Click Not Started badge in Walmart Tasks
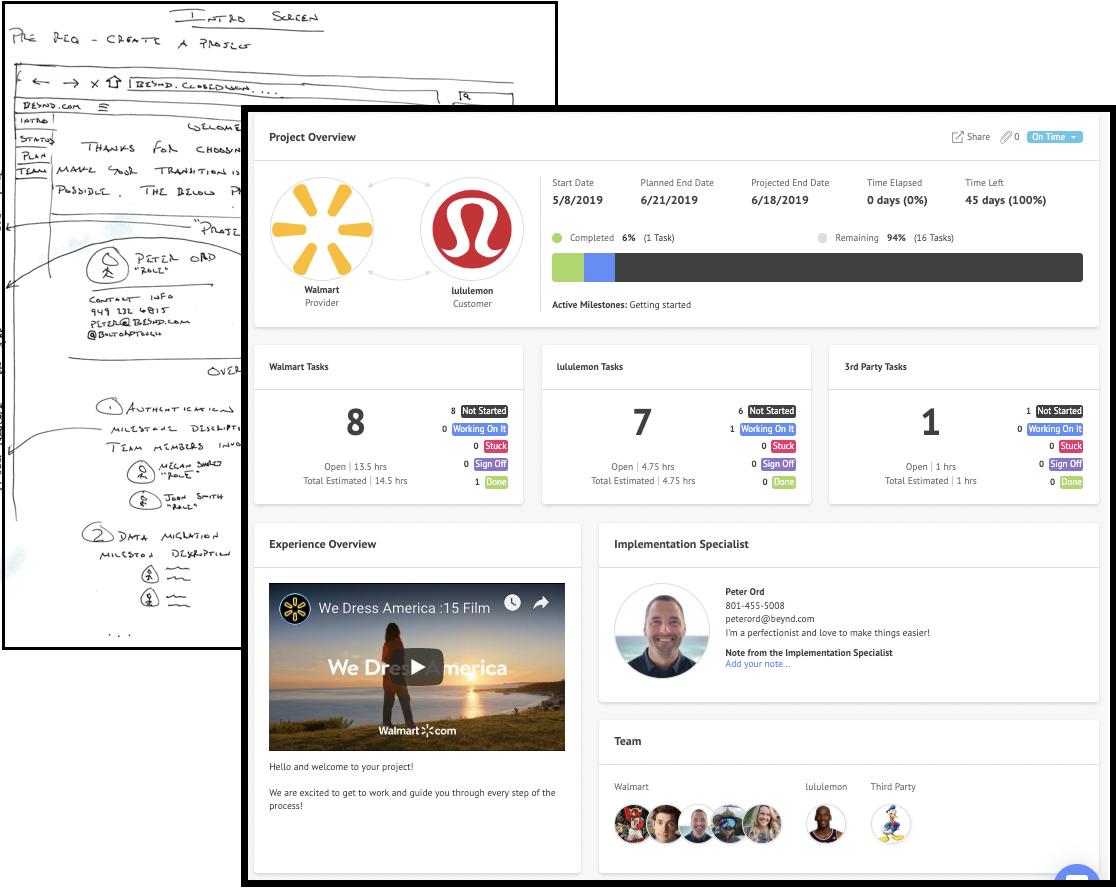 click(x=484, y=411)
